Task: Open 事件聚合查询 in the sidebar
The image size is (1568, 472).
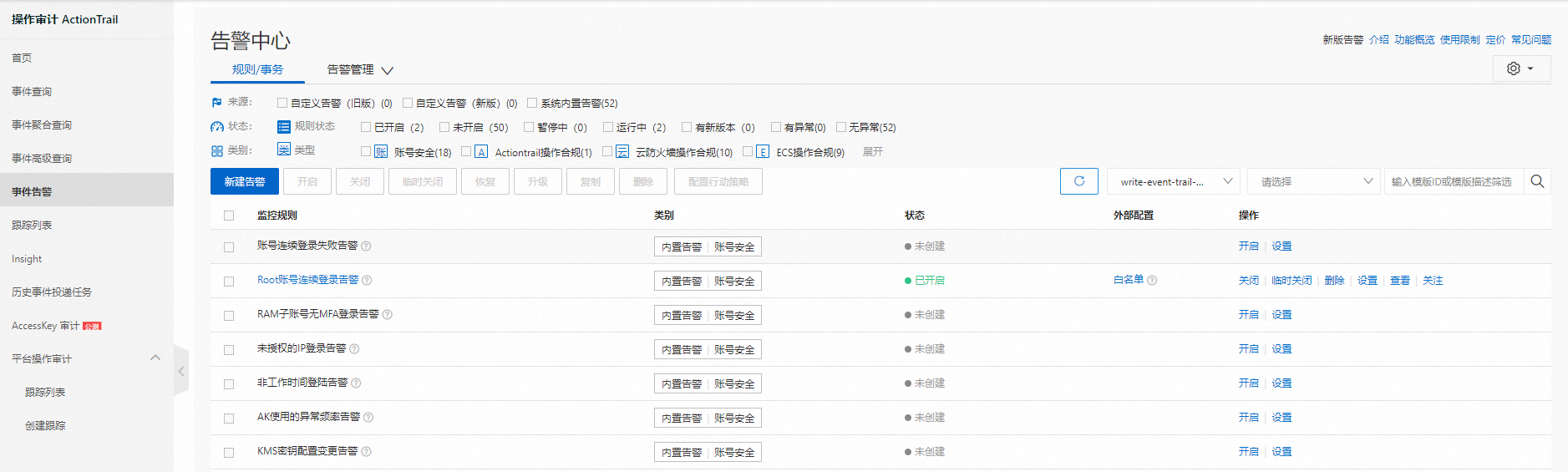Action: point(42,124)
